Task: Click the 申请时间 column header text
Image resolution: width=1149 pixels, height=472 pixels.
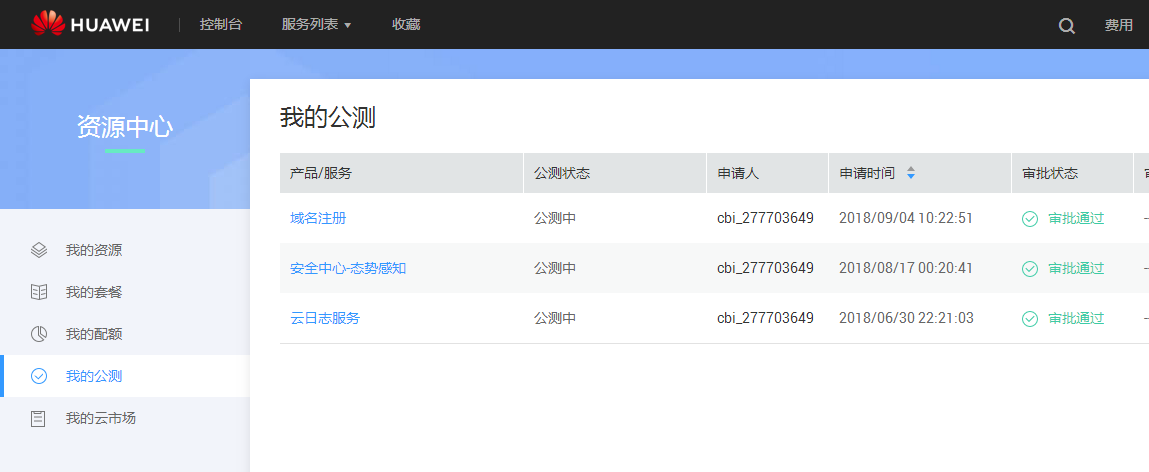Action: coord(867,174)
